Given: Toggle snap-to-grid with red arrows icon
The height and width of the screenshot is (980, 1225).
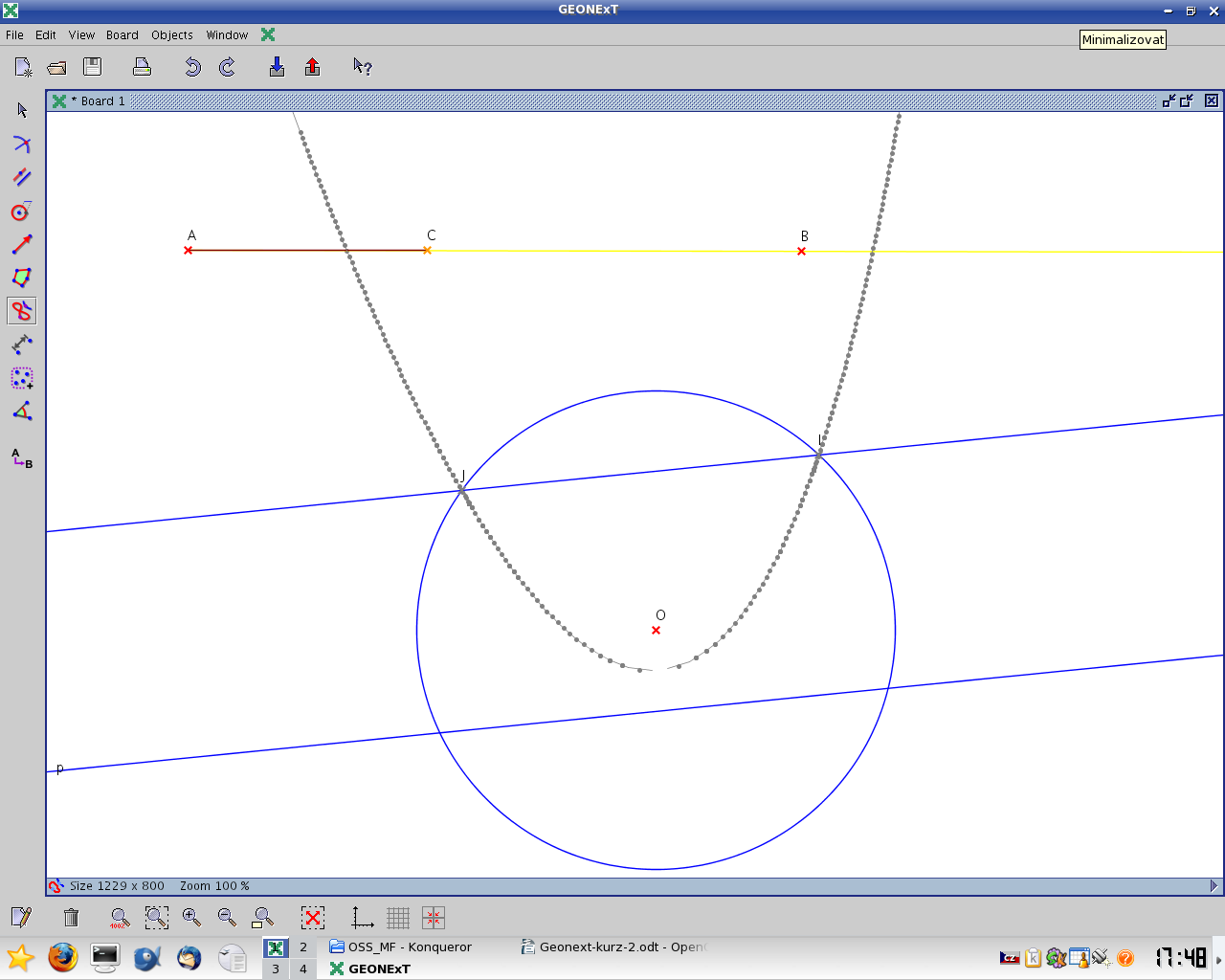Looking at the screenshot, I should coord(433,918).
